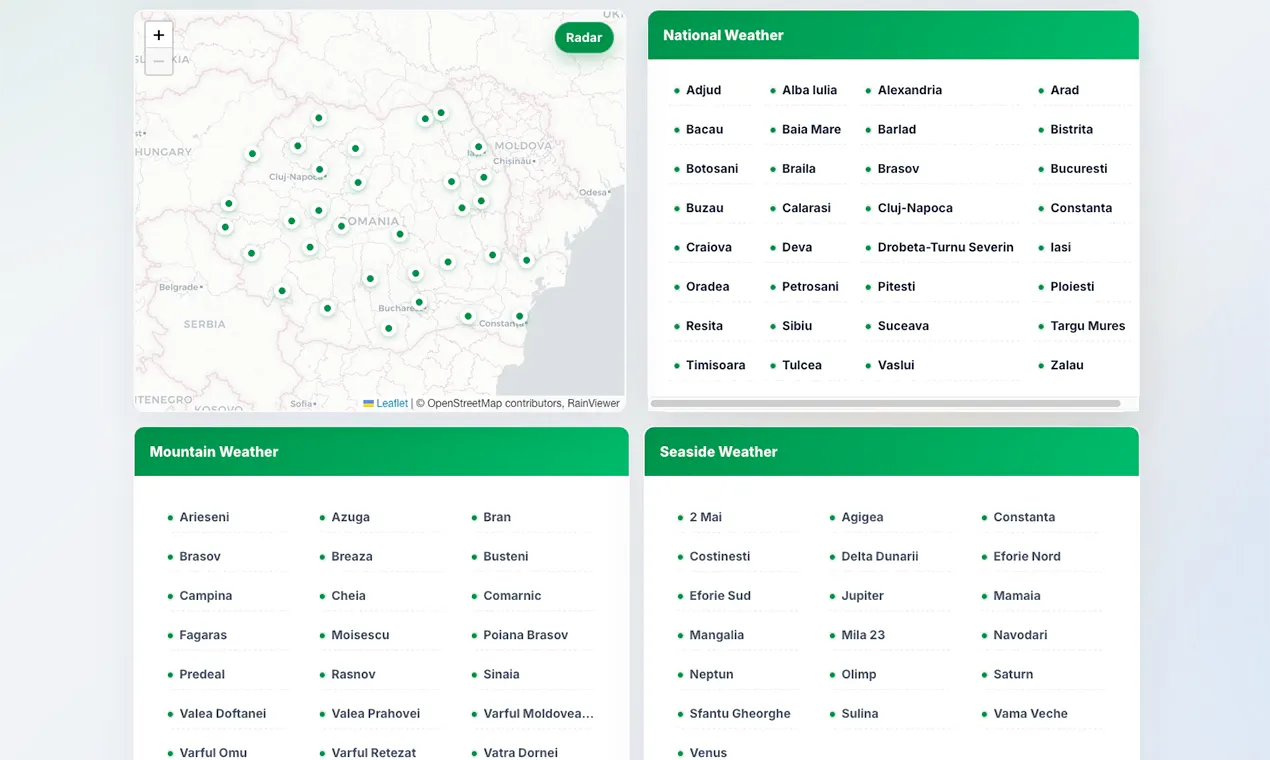
Task: Open weather for Buzau
Action: (705, 208)
